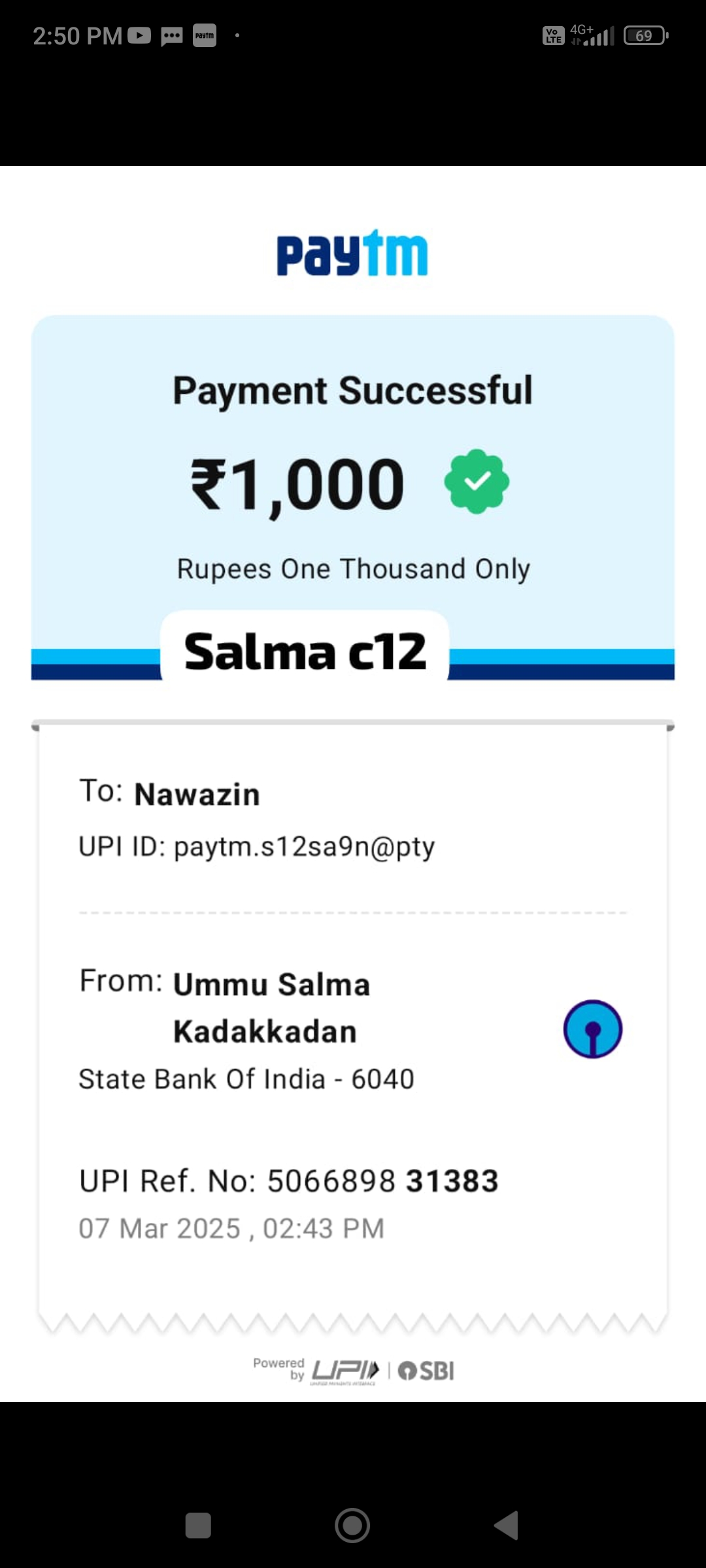Screen dimensions: 706x1568
Task: Tap the SBI logo in footer
Action: coord(426,1370)
